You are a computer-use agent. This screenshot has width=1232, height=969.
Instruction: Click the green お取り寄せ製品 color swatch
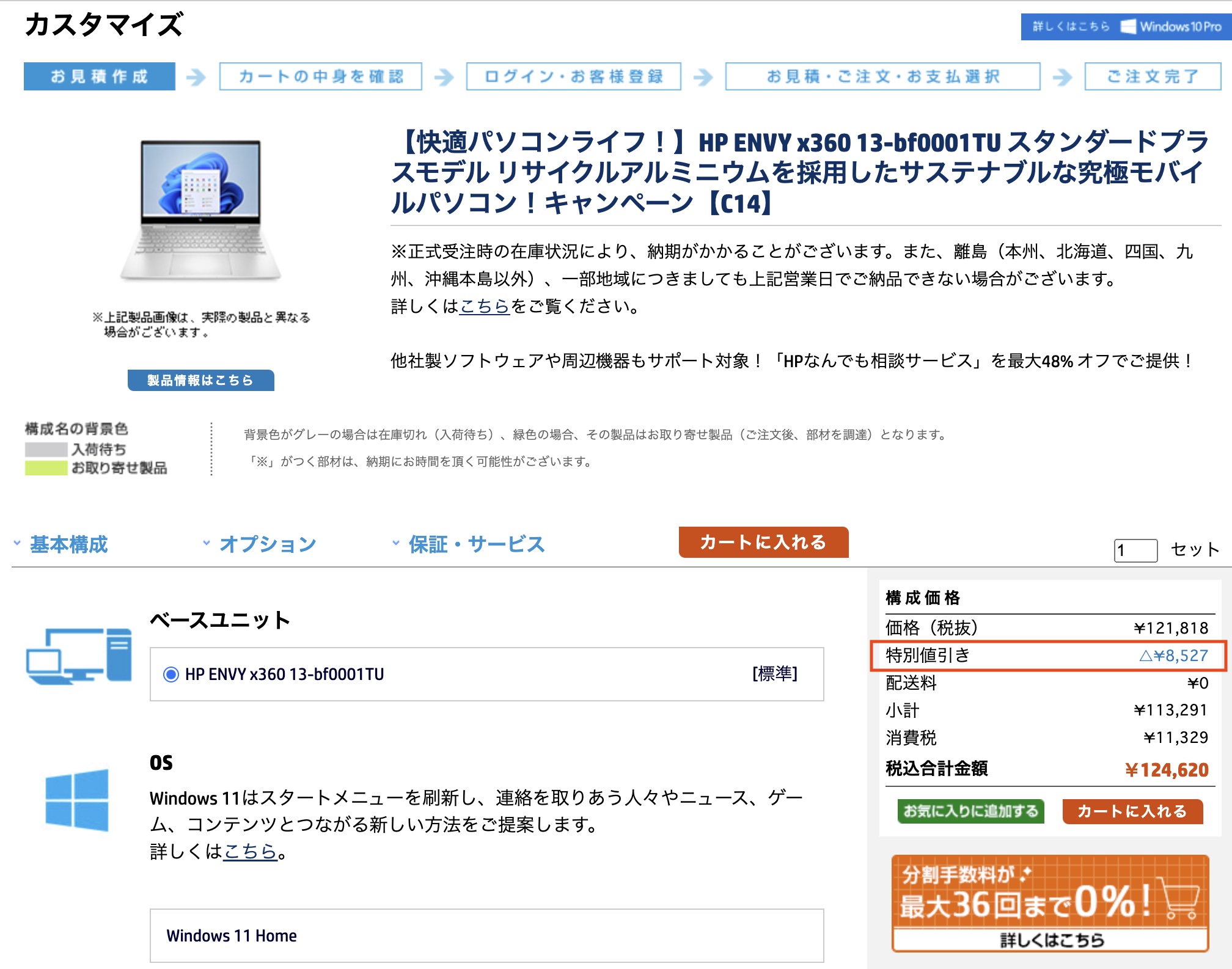pos(46,468)
